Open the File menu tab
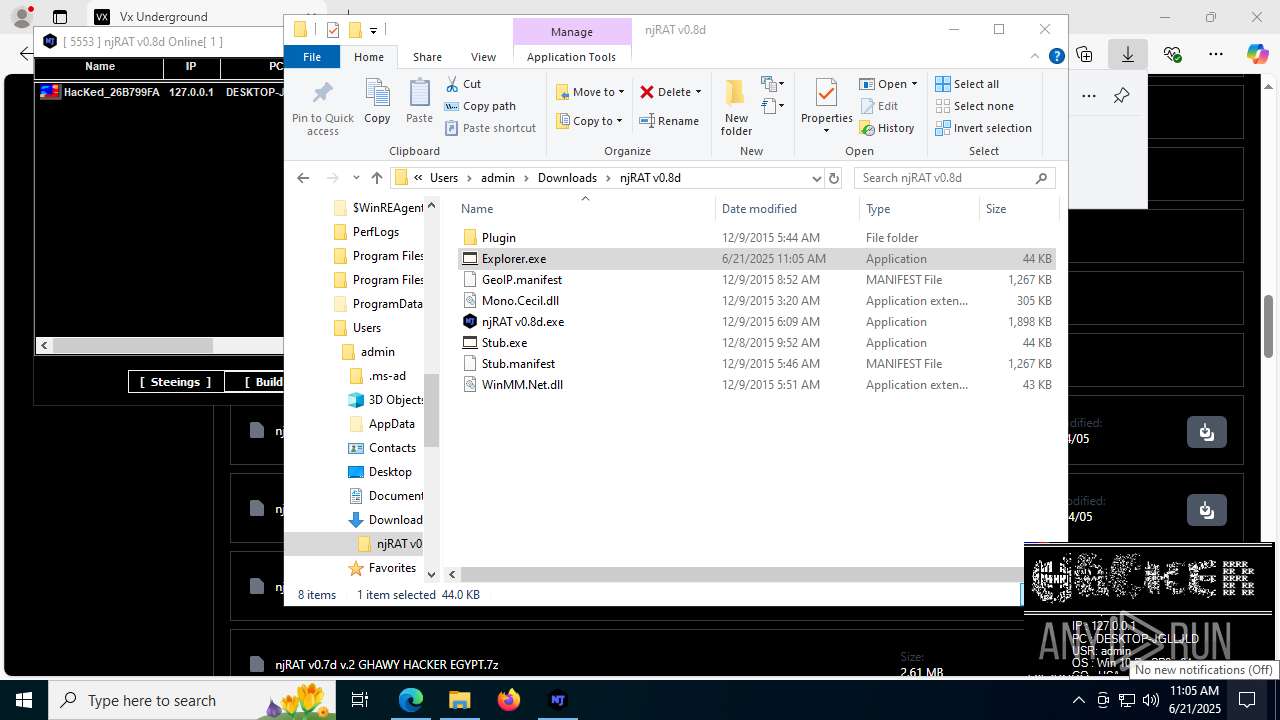The width and height of the screenshot is (1280, 720). pos(312,57)
